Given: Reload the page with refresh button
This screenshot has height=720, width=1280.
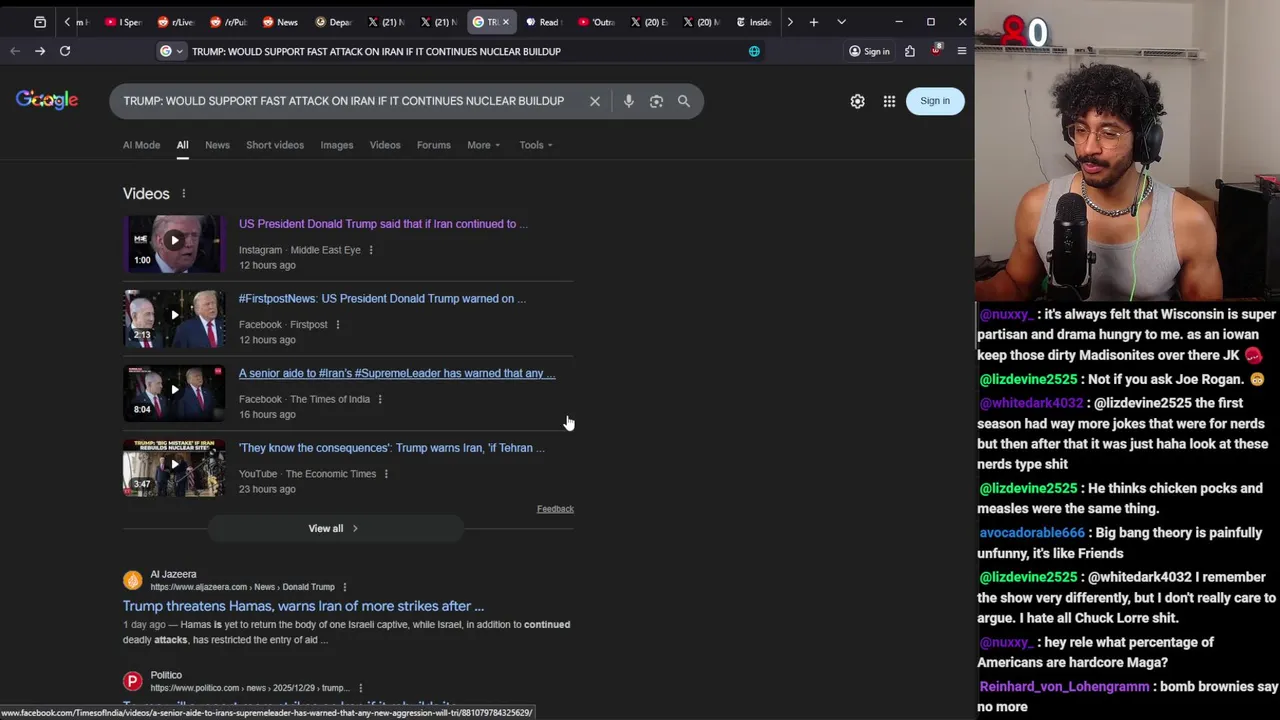Looking at the screenshot, I should [65, 51].
